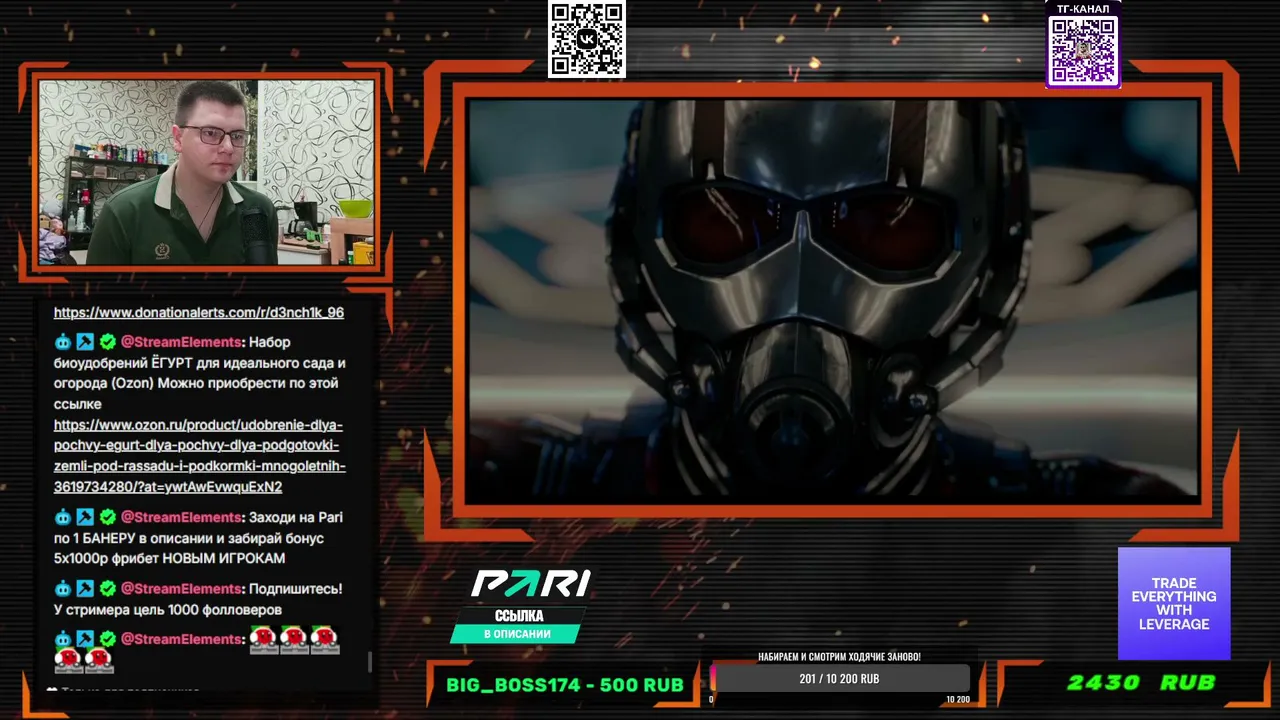
Task: Click bot icon beside the Заходи на Pari message
Action: 63,517
